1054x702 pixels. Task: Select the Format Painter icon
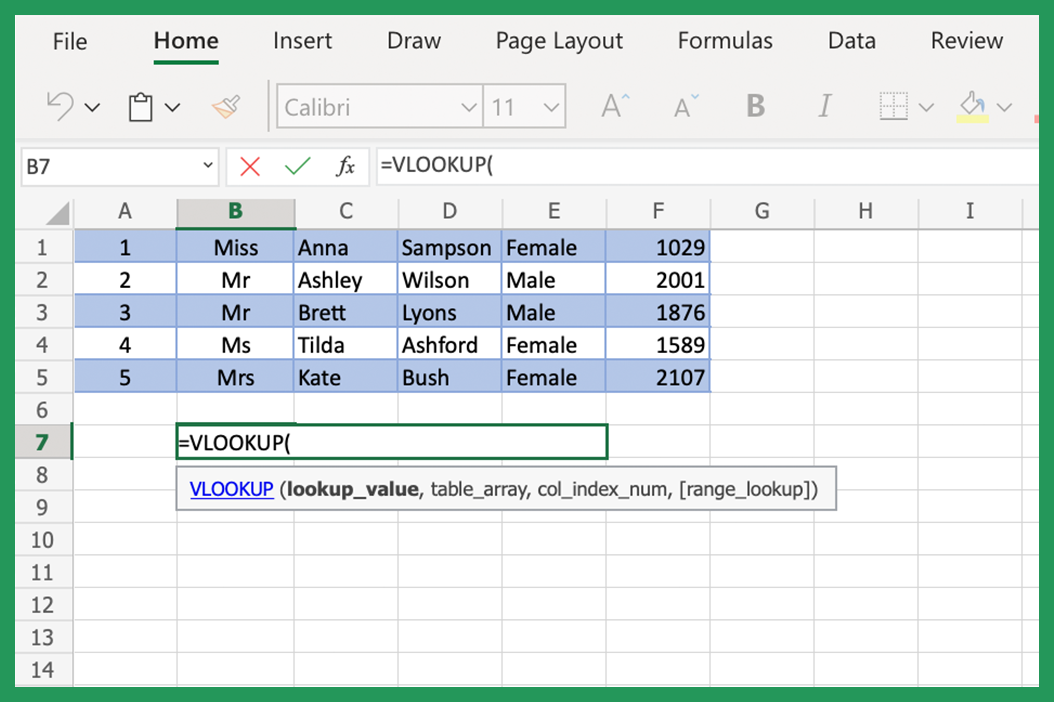(x=225, y=106)
